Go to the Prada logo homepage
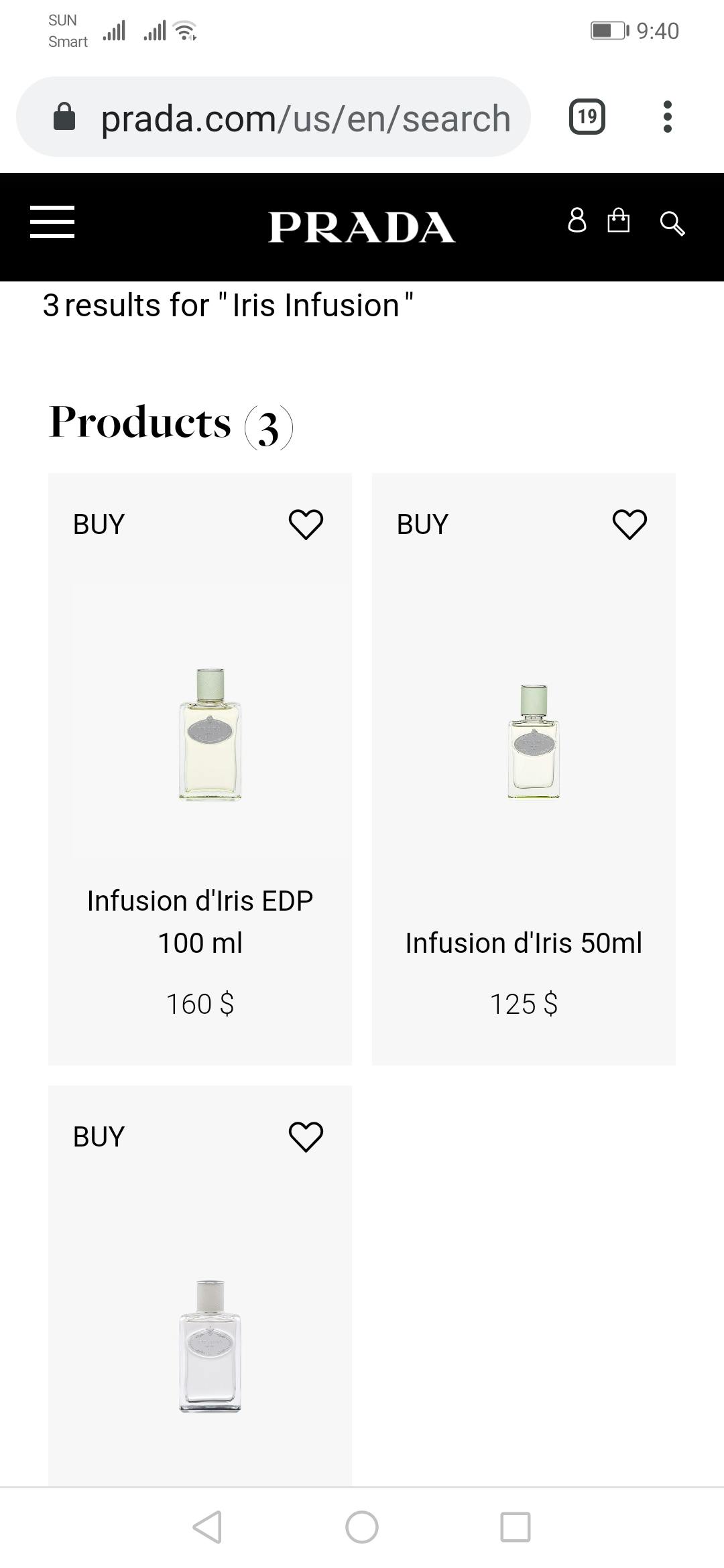 [x=361, y=227]
